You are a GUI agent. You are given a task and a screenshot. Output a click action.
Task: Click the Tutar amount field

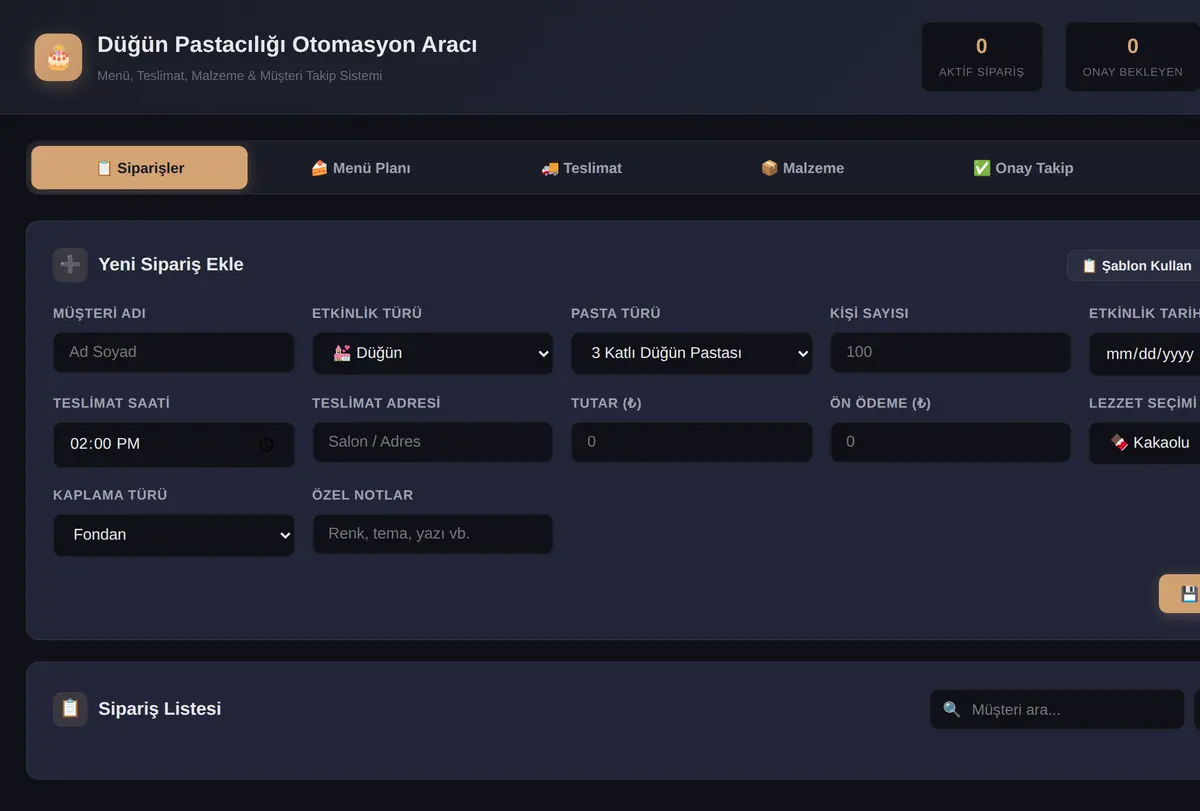pos(692,442)
